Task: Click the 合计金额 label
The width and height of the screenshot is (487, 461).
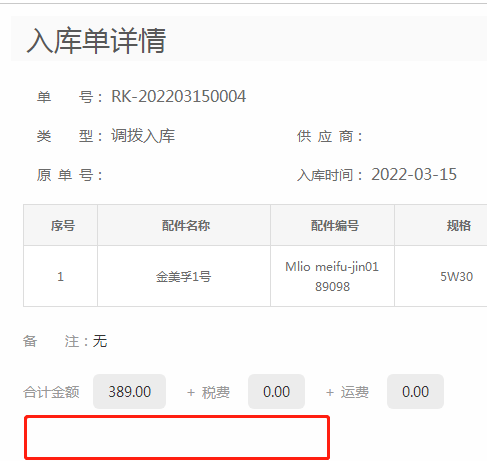Action: [x=51, y=392]
